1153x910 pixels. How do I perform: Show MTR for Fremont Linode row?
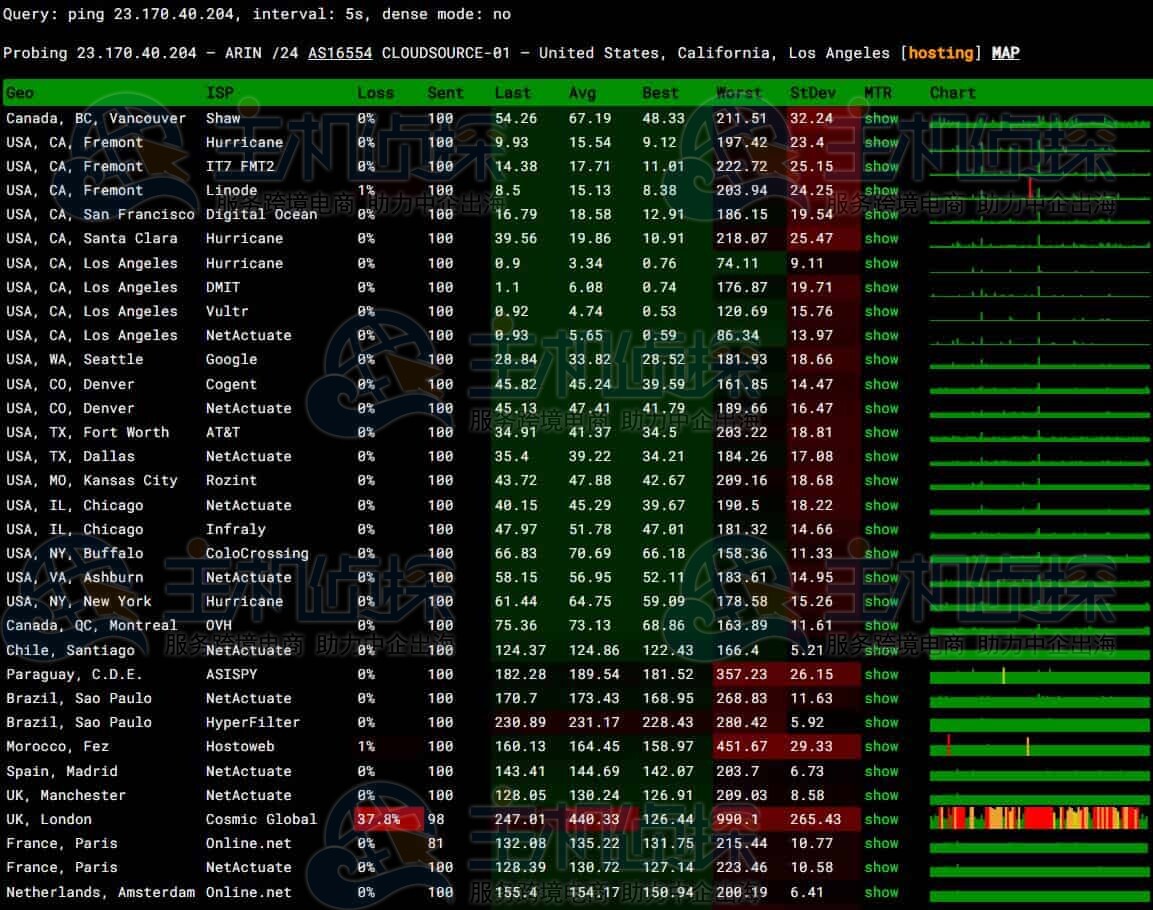[881, 190]
